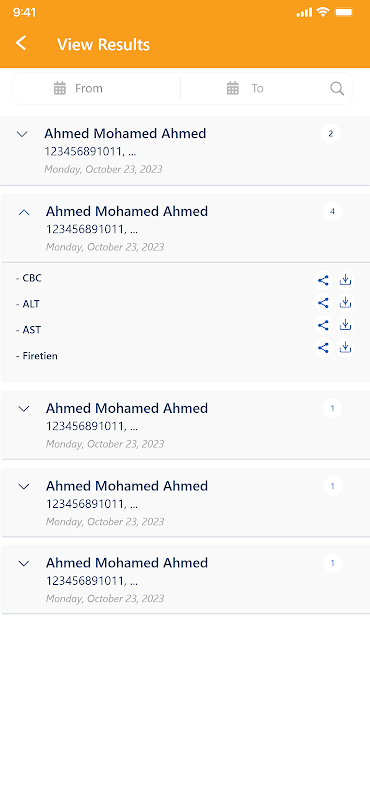Expand the record below the Firetien list
This screenshot has height=800, width=370.
[23, 409]
